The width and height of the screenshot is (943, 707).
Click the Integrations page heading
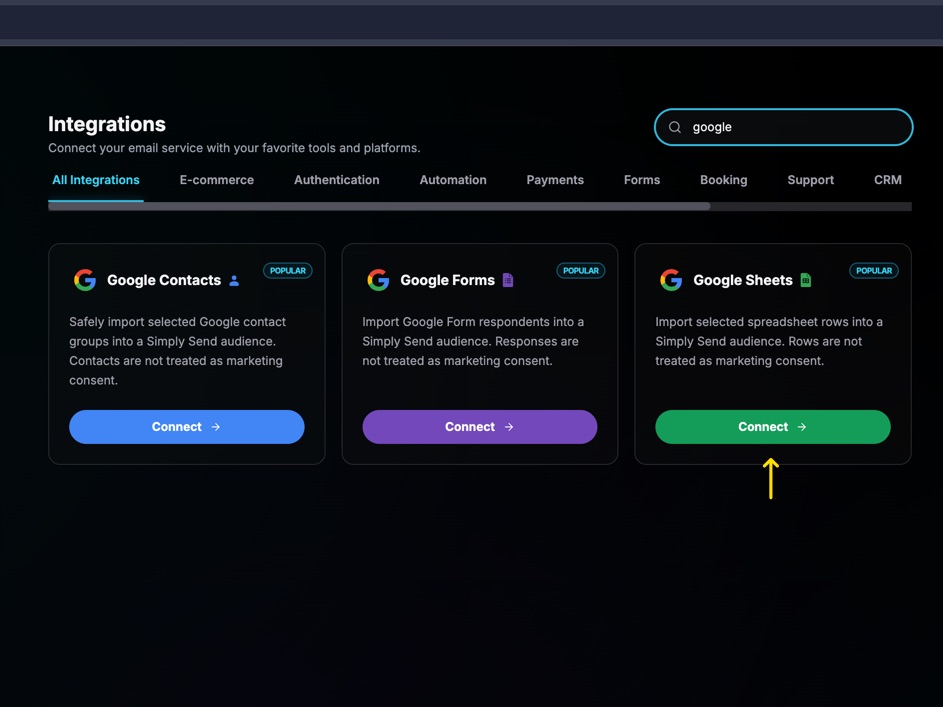pyautogui.click(x=107, y=124)
